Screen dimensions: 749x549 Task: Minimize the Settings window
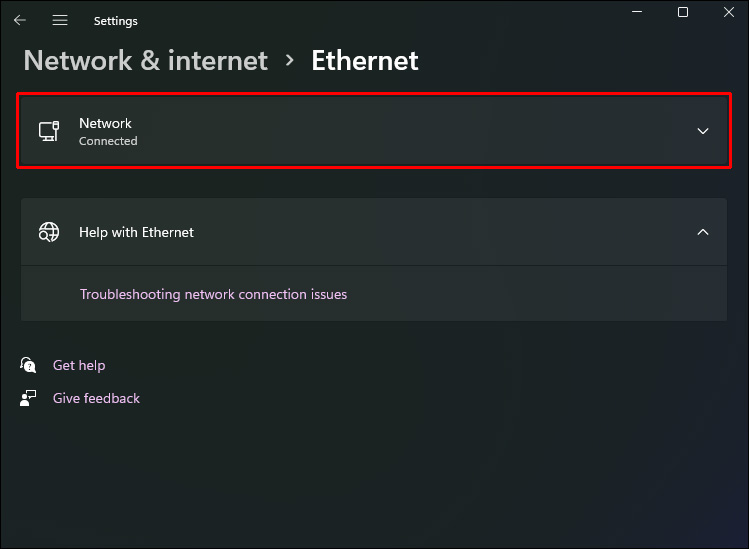pyautogui.click(x=638, y=12)
